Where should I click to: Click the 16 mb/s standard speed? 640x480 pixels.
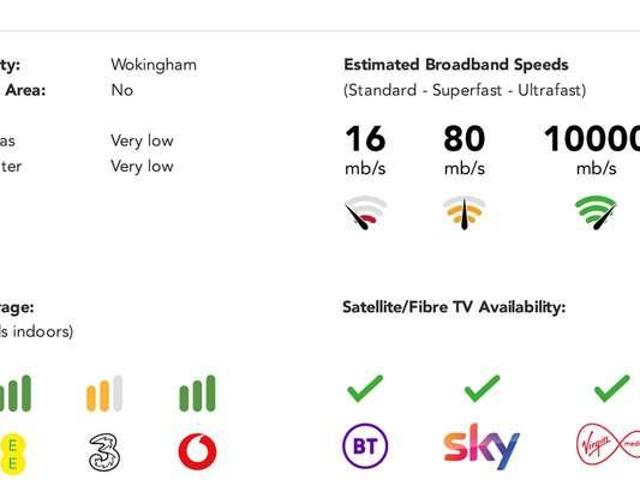click(365, 148)
